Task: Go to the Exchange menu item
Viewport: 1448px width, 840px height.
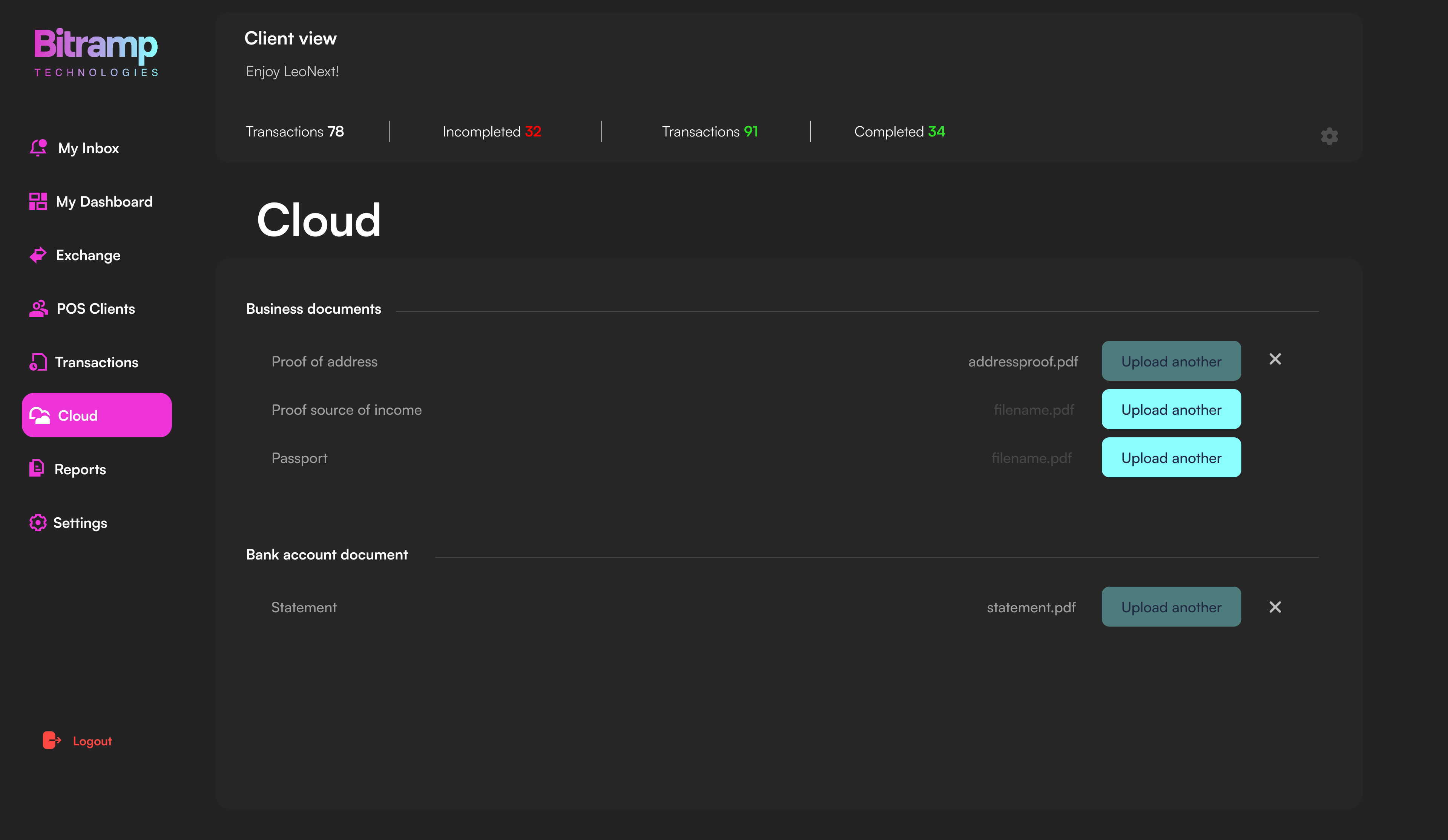Action: [88, 255]
